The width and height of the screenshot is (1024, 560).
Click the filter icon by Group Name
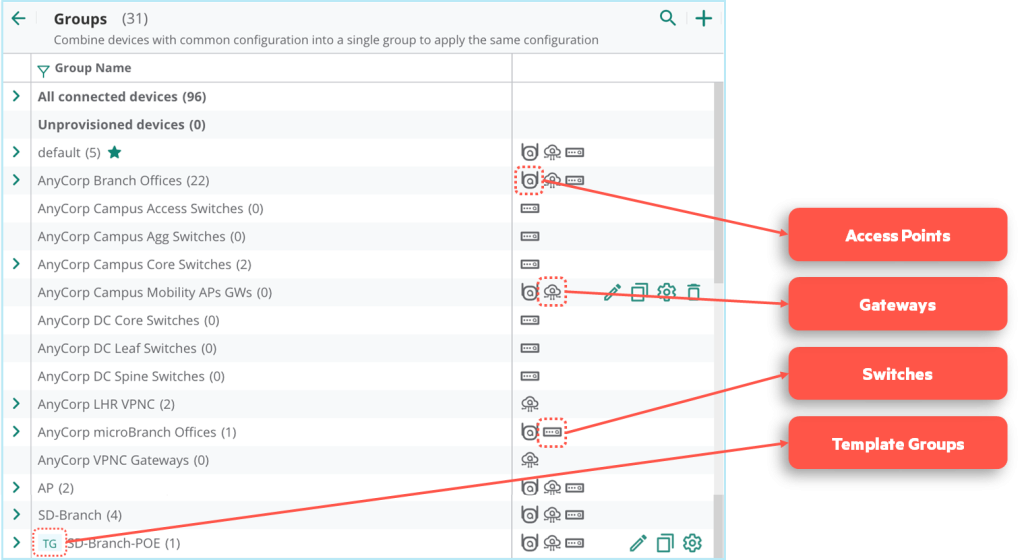click(x=43, y=70)
